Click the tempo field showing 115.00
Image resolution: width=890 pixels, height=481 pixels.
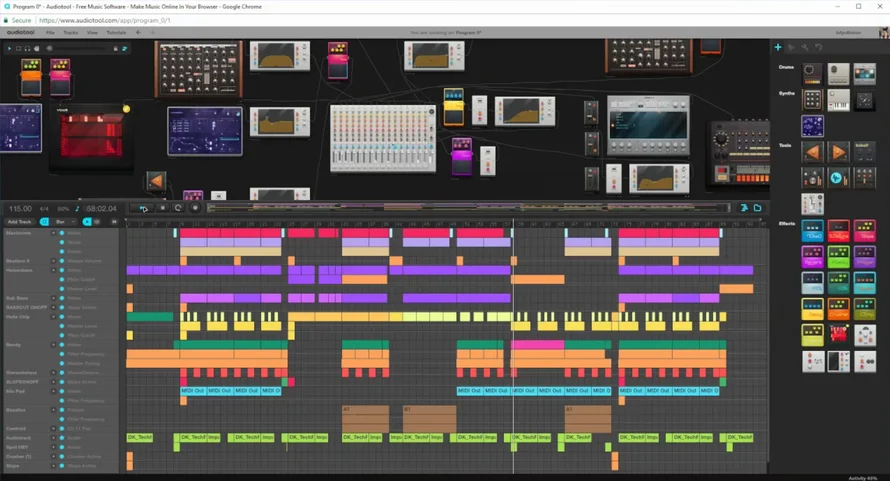[20, 209]
